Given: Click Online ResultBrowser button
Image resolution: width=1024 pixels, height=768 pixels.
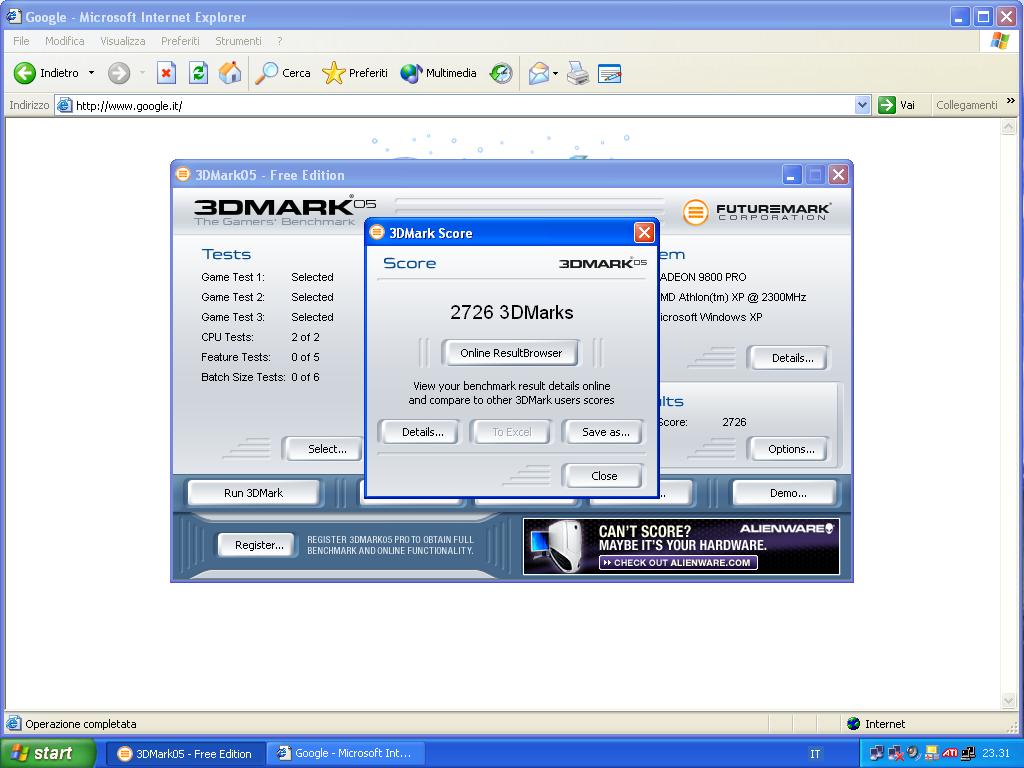Looking at the screenshot, I should [511, 353].
